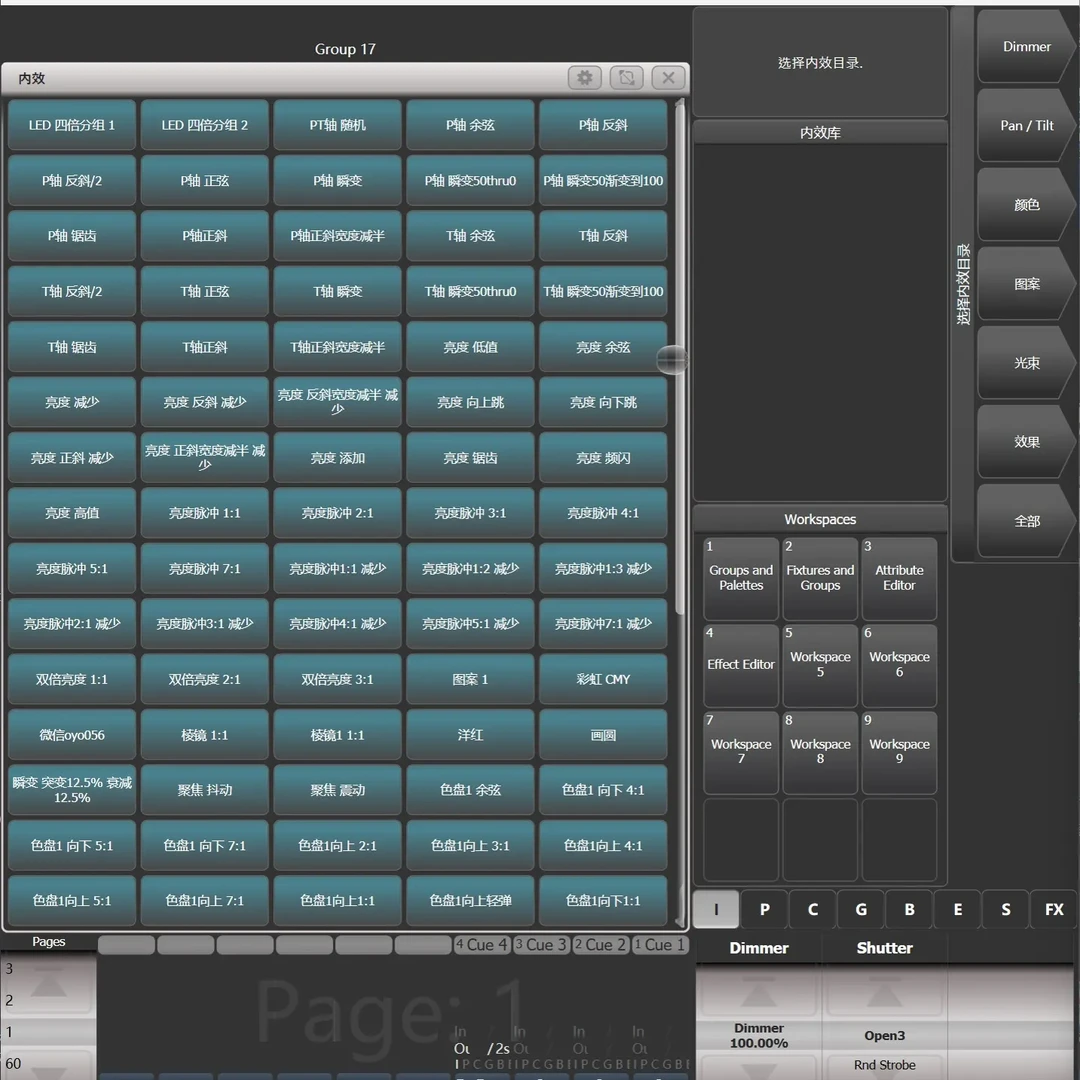Toggle the FX attribute mask button
This screenshot has width=1080, height=1080.
(1054, 909)
